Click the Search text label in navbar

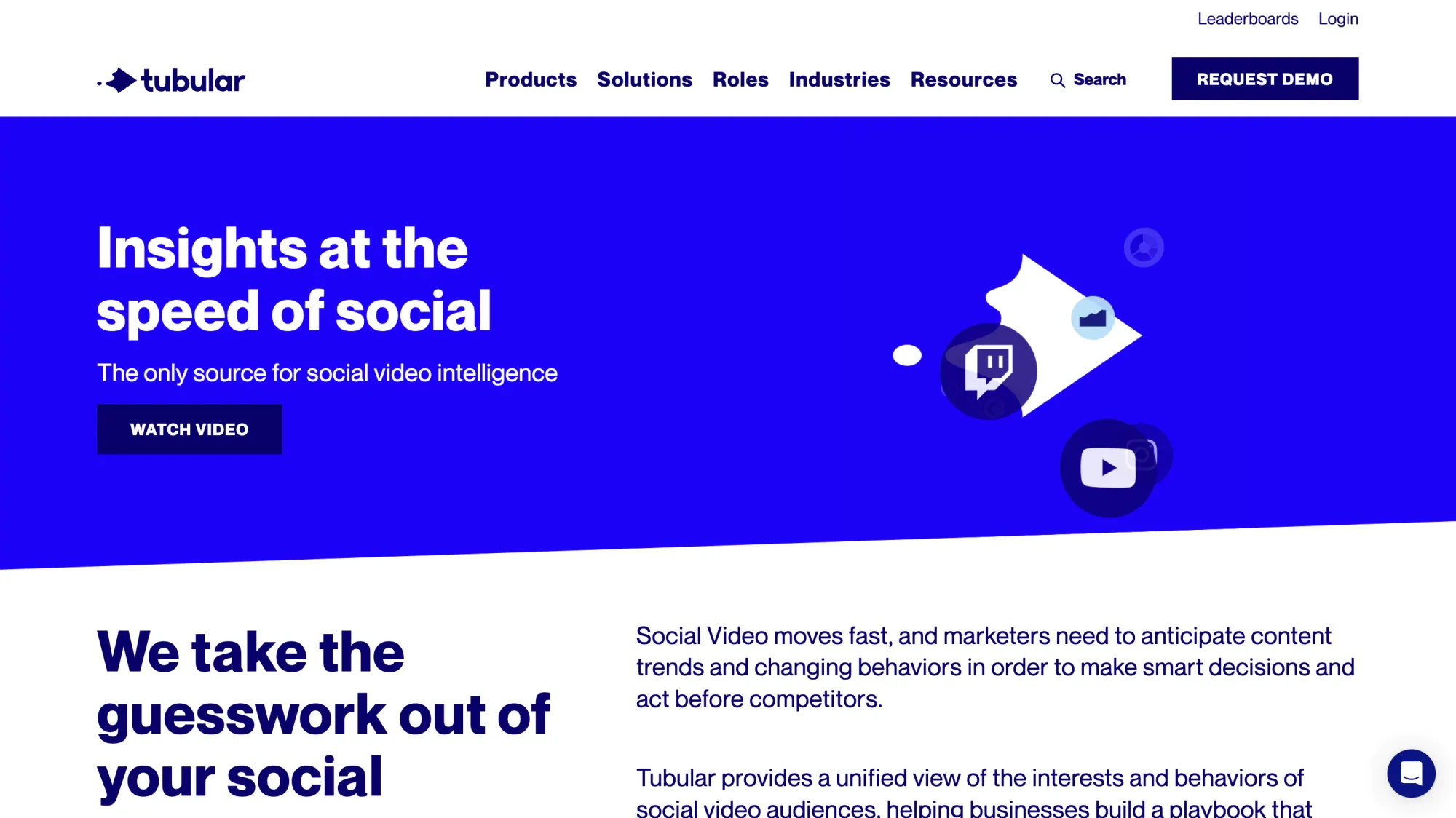tap(1101, 79)
